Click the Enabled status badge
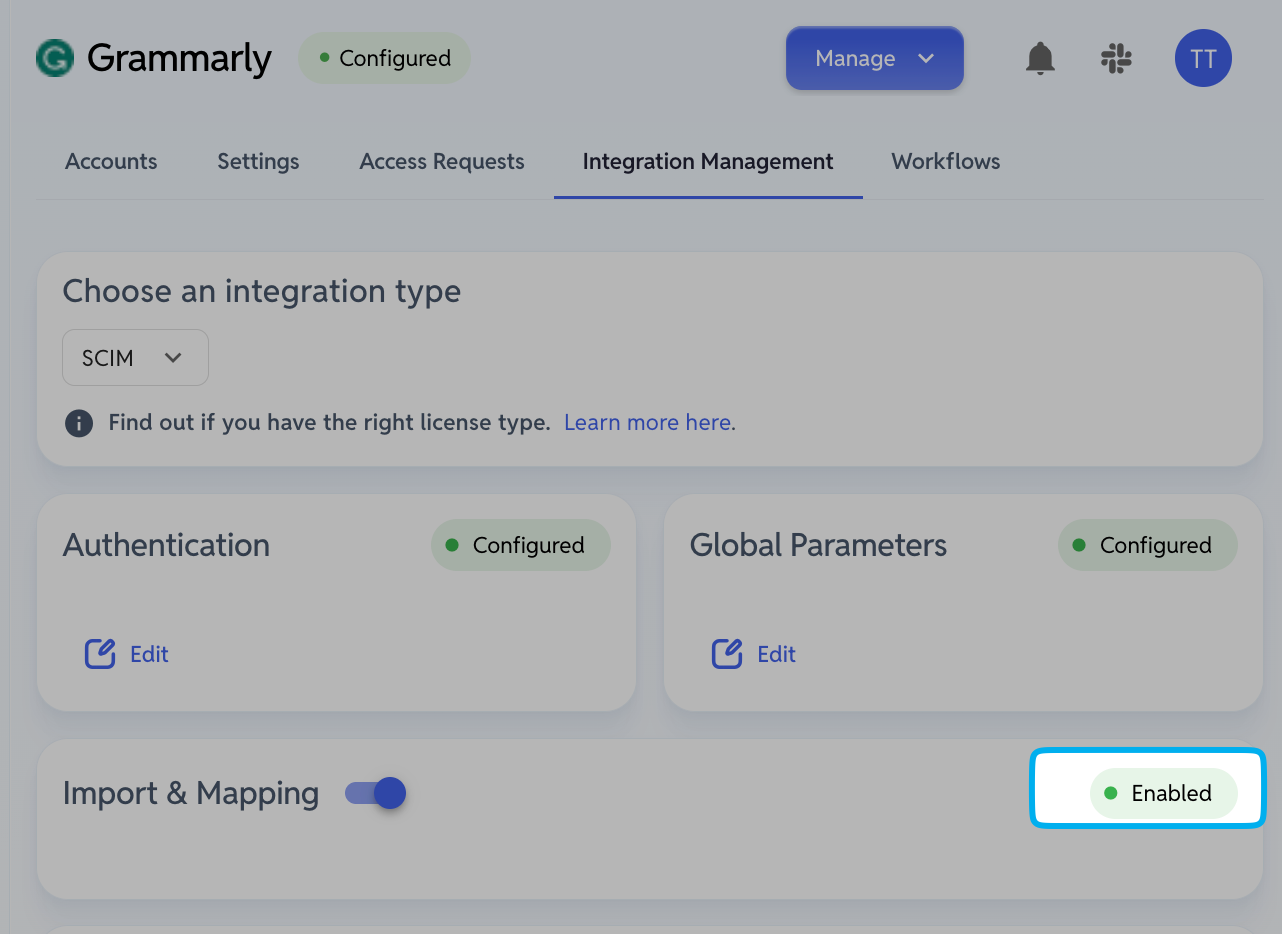 coord(1163,793)
